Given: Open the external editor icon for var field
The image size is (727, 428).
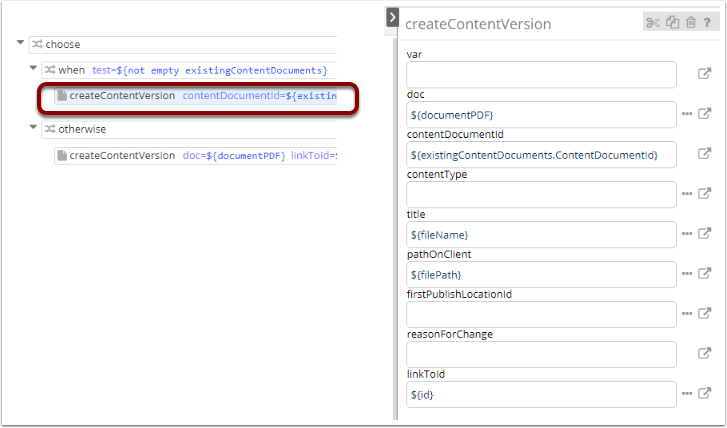Looking at the screenshot, I should (x=704, y=74).
